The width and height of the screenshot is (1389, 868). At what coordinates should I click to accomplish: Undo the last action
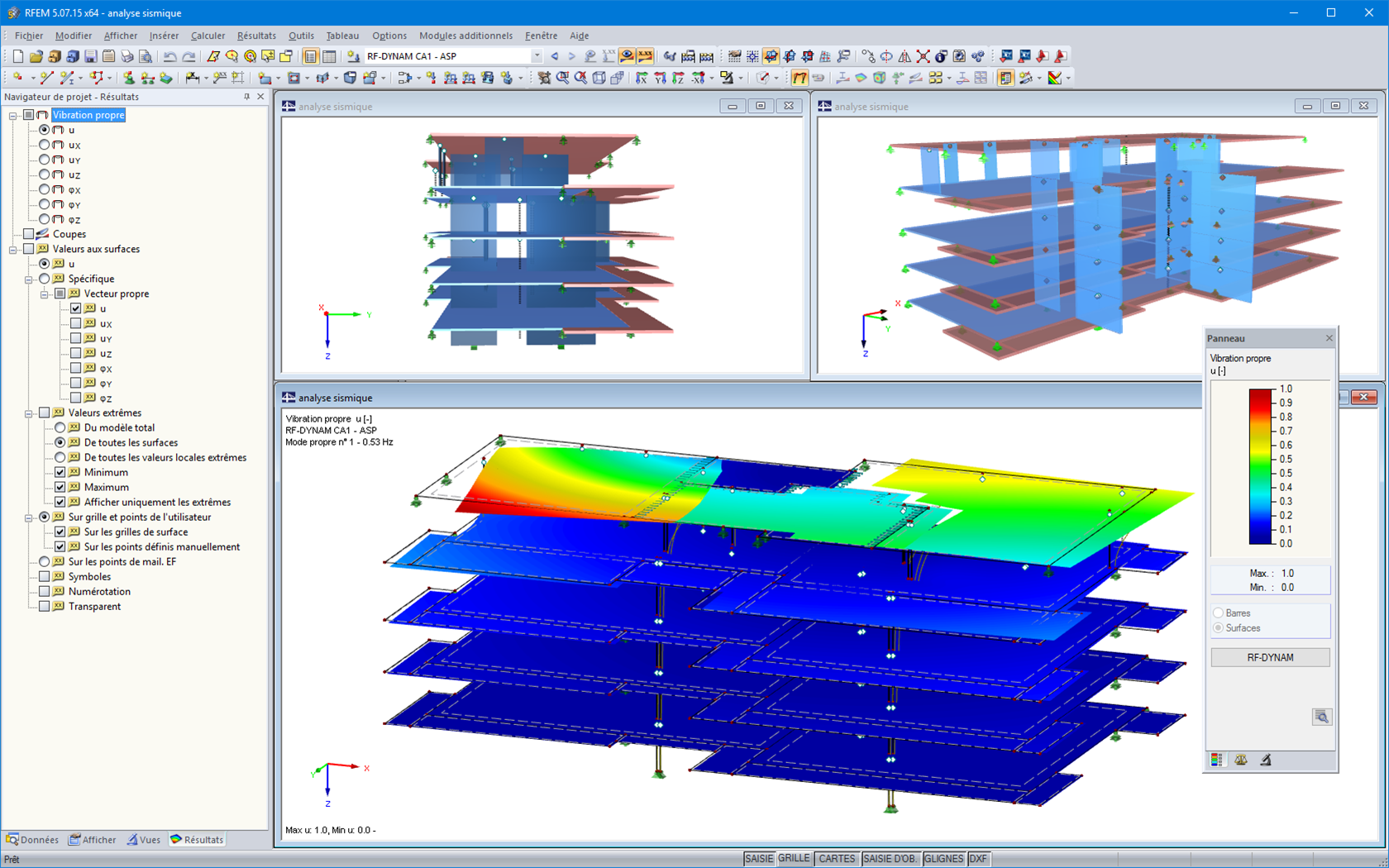click(x=169, y=56)
